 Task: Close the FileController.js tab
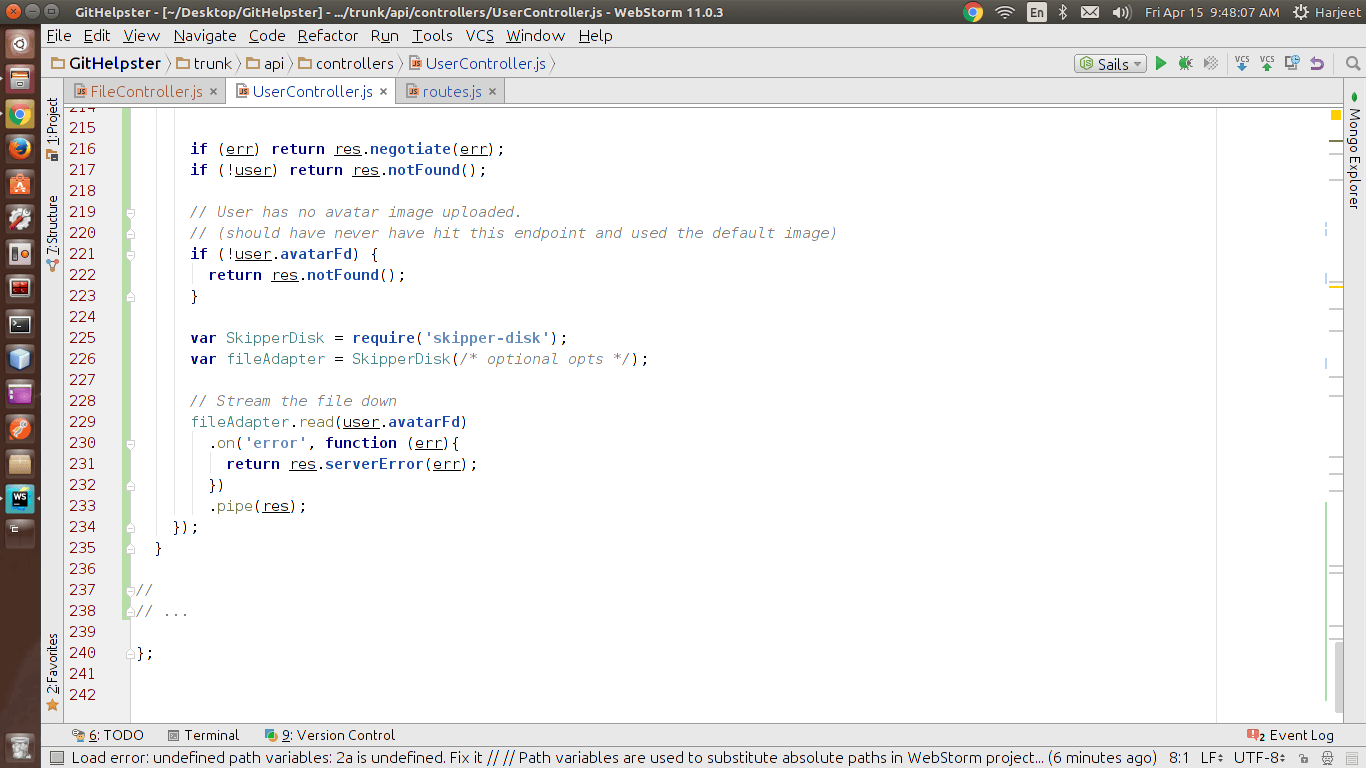point(213,92)
